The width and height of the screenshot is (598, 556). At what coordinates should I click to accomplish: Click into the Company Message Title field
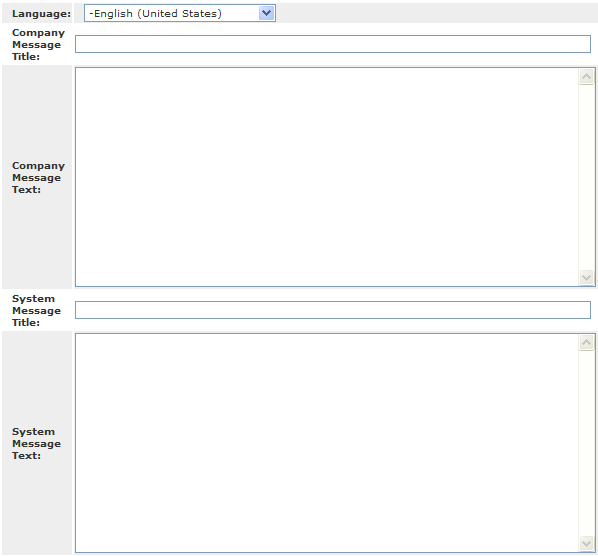click(333, 44)
